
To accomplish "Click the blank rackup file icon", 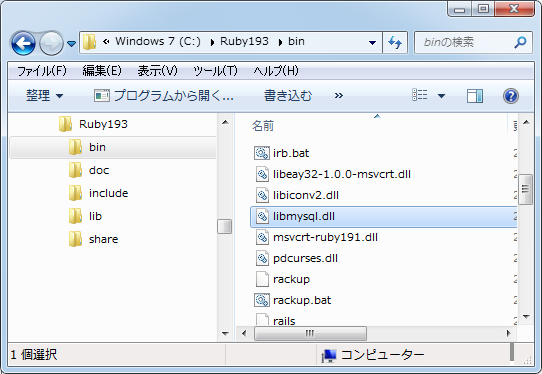I will coord(262,279).
